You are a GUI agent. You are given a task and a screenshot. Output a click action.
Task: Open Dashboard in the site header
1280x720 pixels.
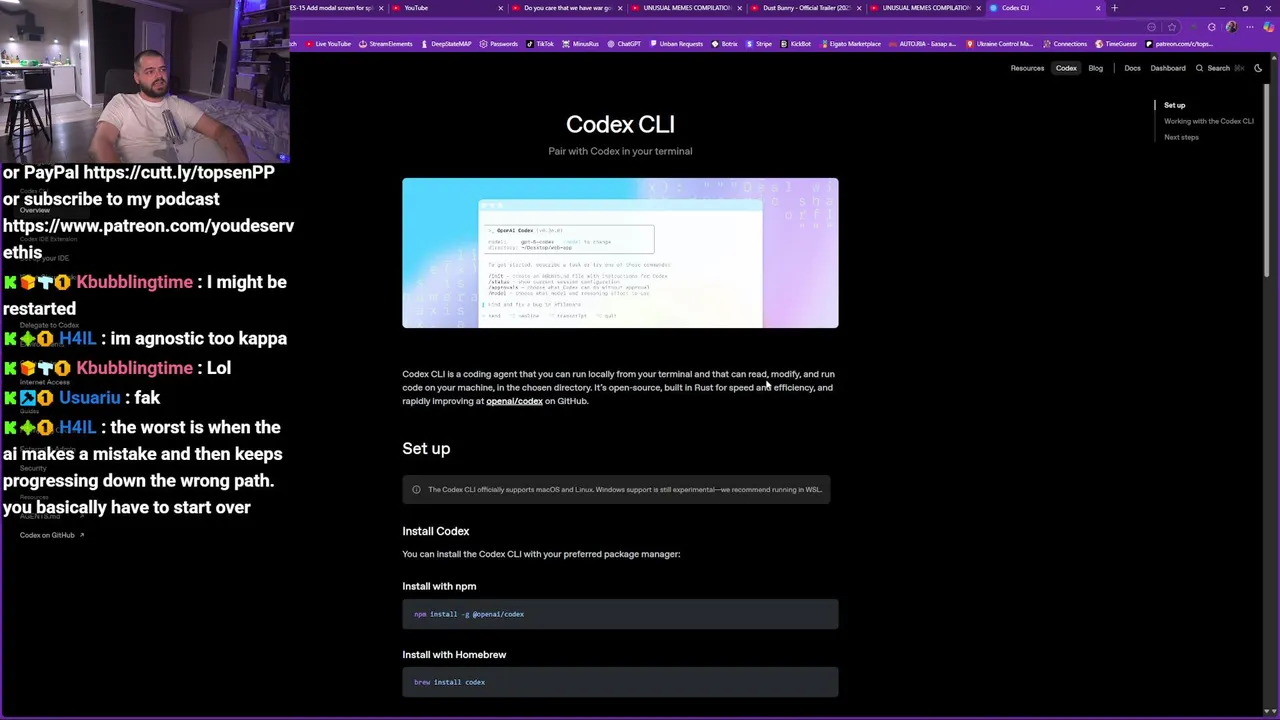click(x=1167, y=68)
